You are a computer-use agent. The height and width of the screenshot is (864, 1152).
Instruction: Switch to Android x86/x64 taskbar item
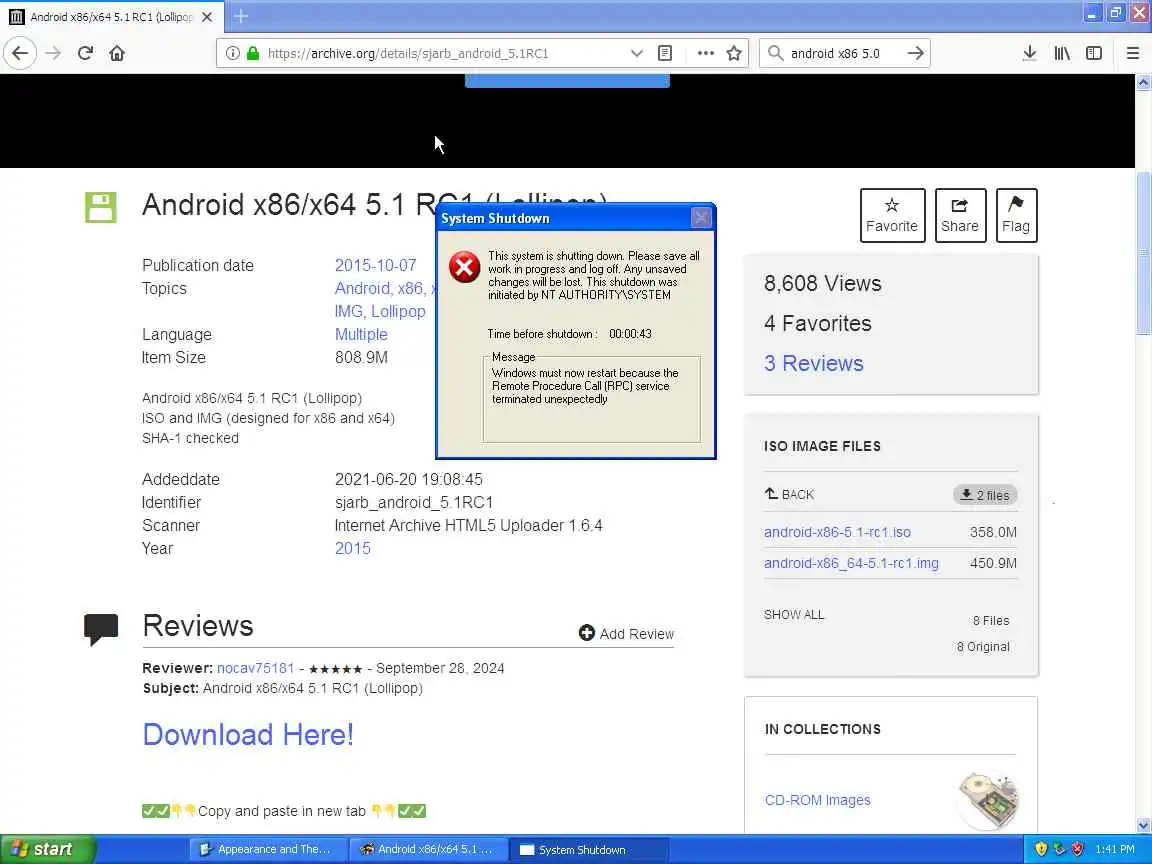point(428,849)
